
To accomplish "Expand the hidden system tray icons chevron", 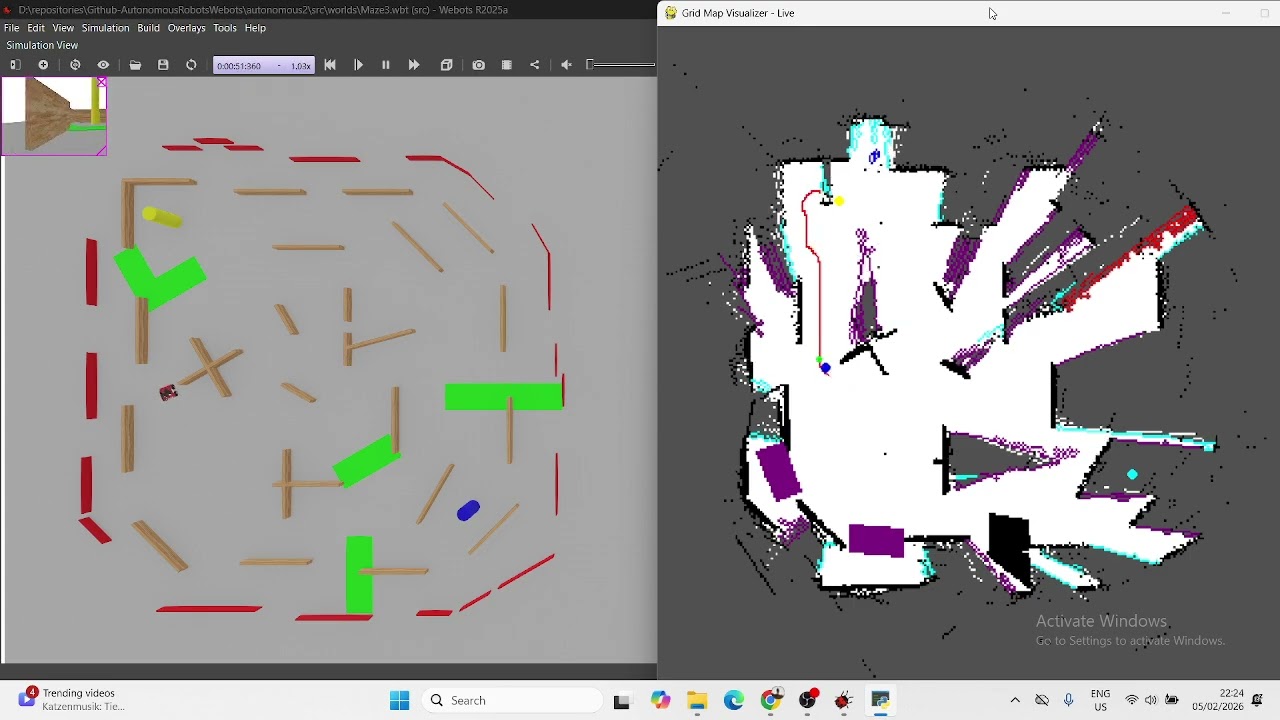I will click(x=1015, y=700).
